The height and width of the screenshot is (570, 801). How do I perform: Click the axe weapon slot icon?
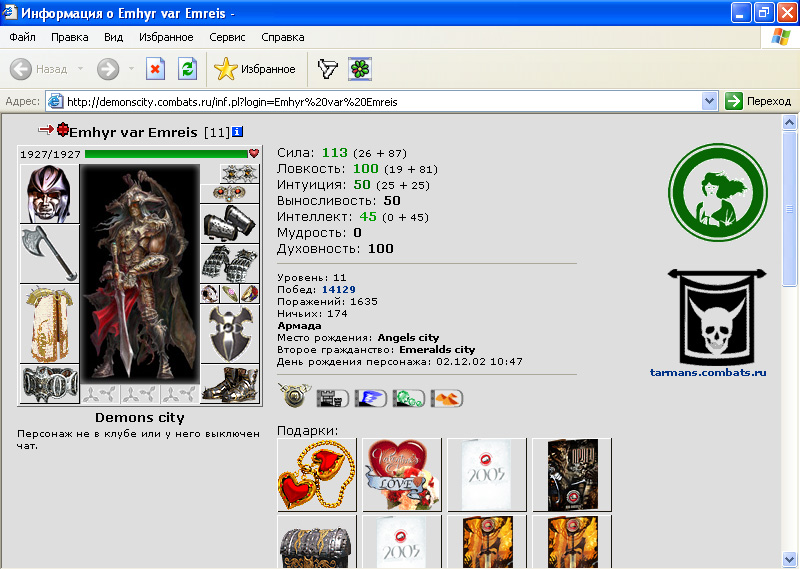point(49,253)
